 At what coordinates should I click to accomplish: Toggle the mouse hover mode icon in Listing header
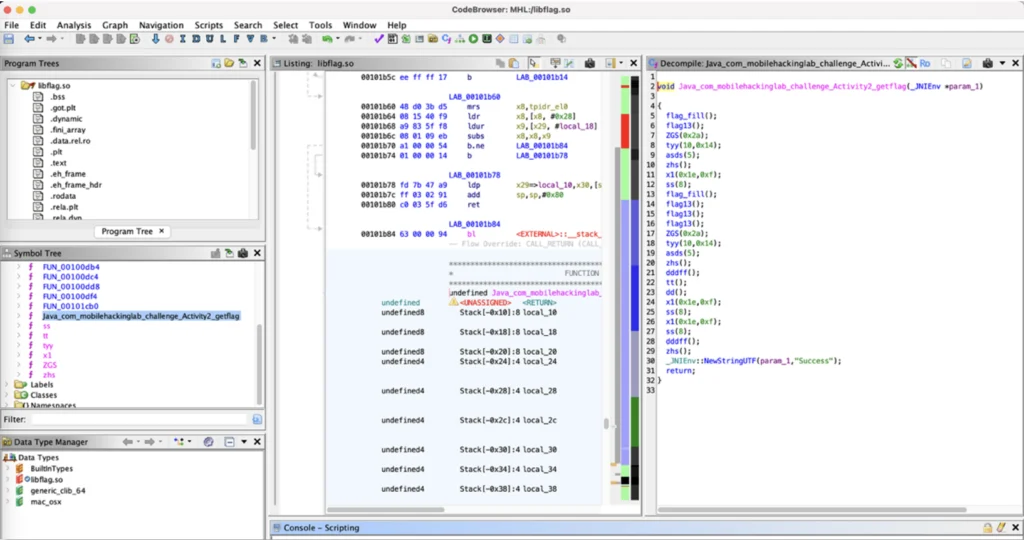534,63
